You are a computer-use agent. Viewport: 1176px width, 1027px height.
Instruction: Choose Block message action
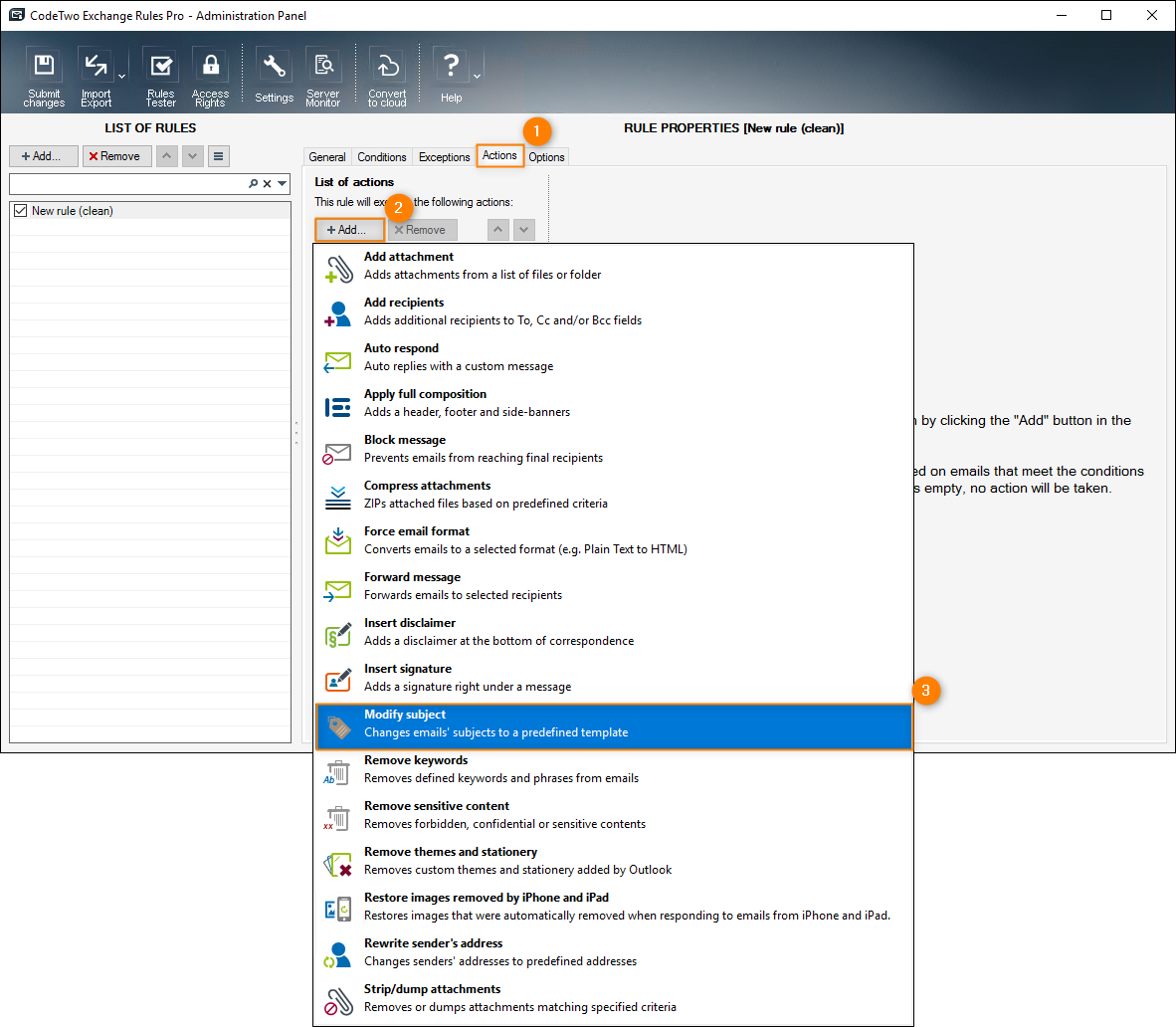tap(614, 450)
